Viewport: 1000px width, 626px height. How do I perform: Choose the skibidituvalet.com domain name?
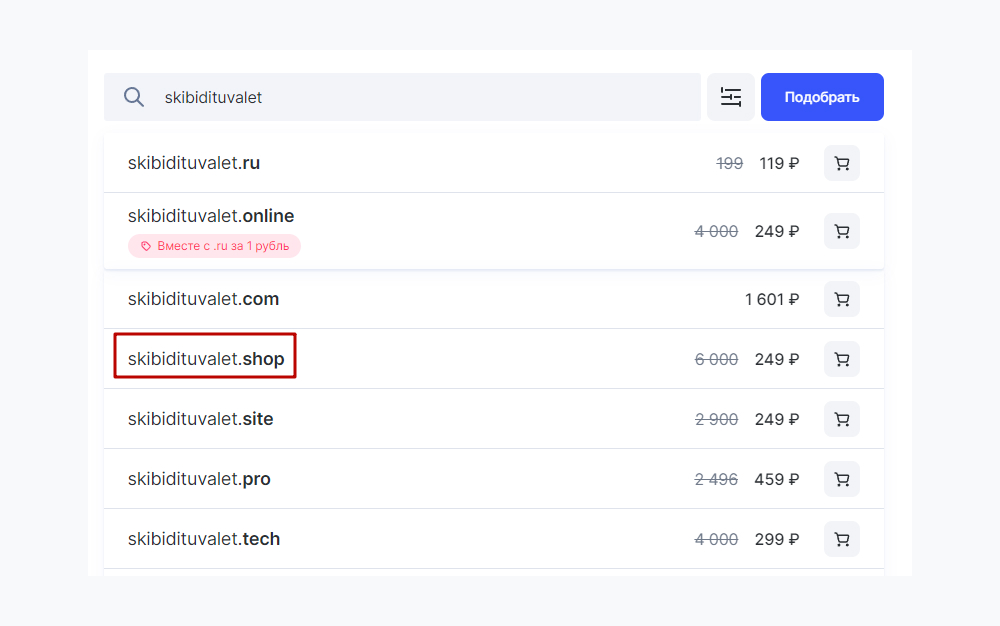click(203, 299)
